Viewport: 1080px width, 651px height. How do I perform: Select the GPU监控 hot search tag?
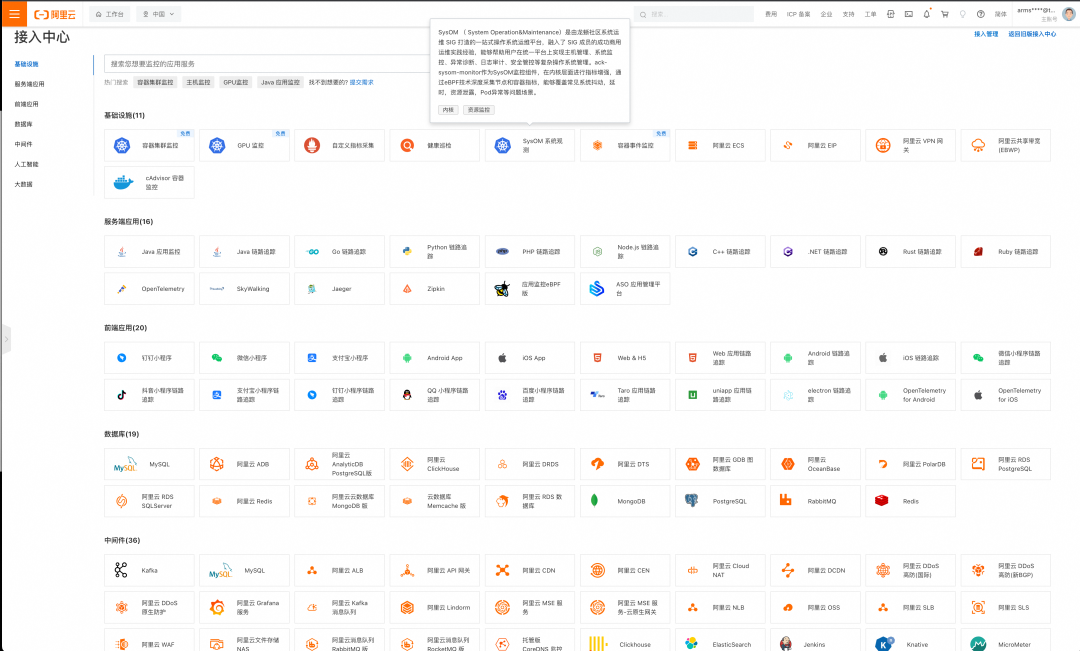tap(236, 82)
